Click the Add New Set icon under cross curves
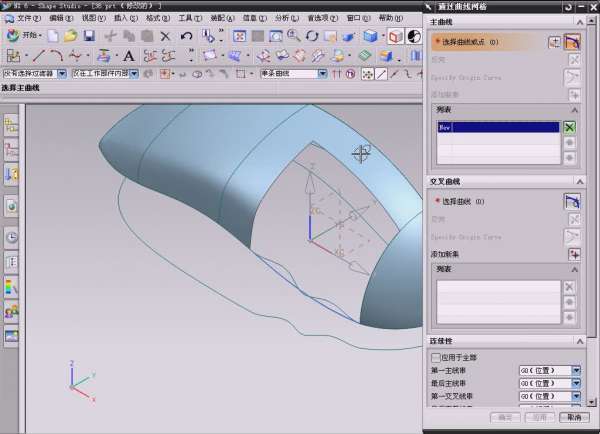Image resolution: width=600 pixels, height=434 pixels. click(x=574, y=255)
